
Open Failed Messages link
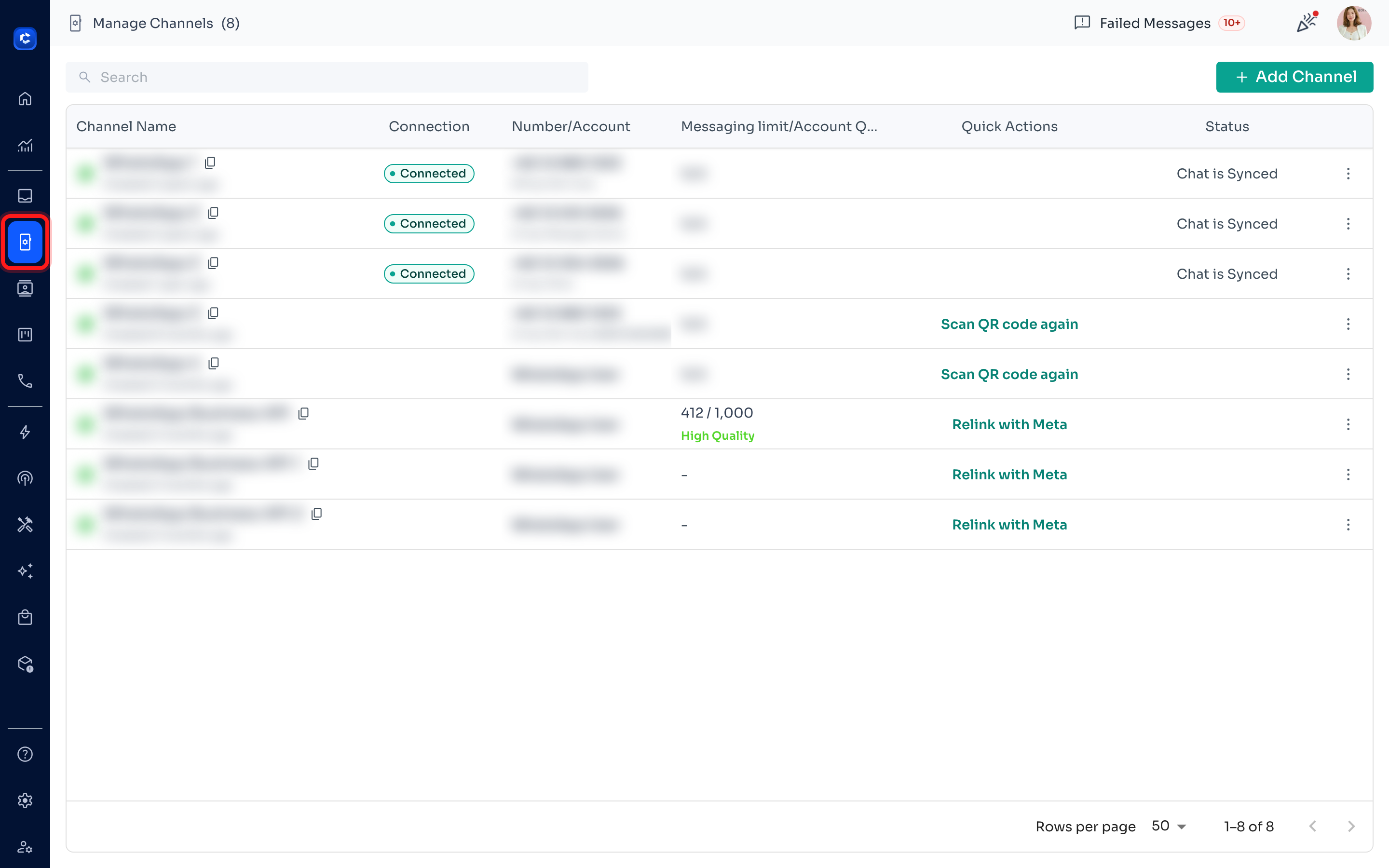(1159, 23)
